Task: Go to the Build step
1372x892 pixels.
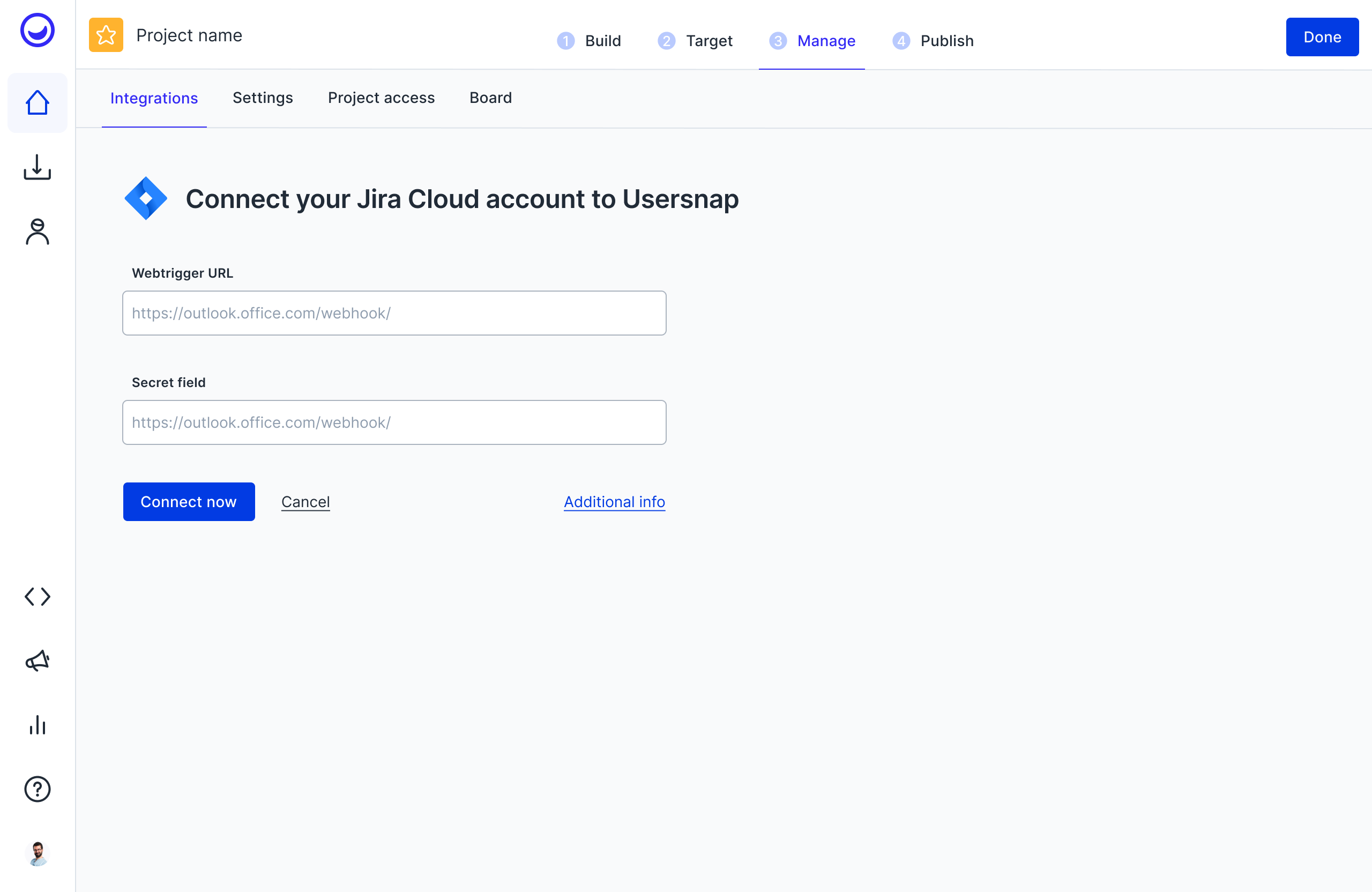Action: (x=589, y=41)
